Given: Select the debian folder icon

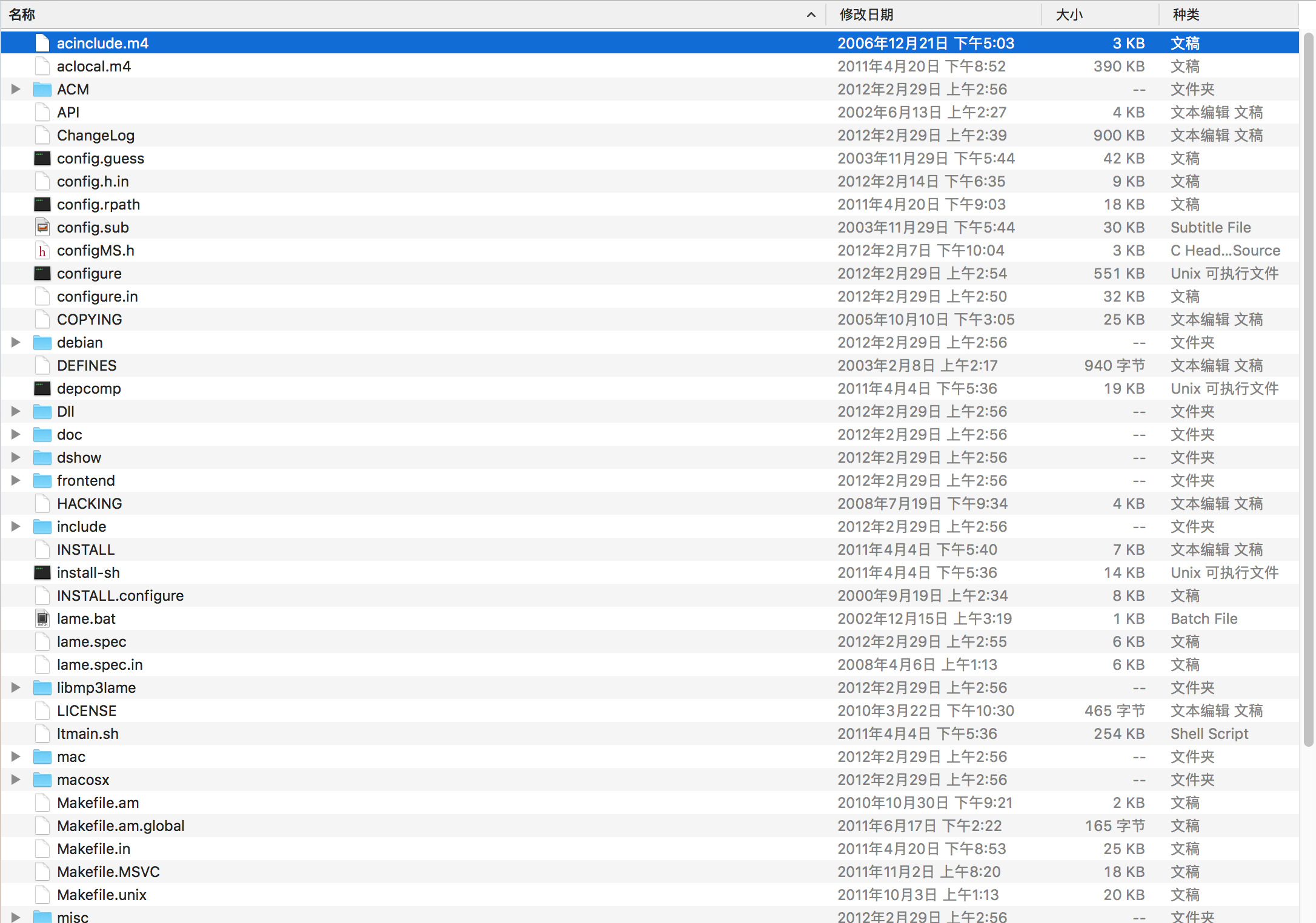Looking at the screenshot, I should tap(42, 342).
